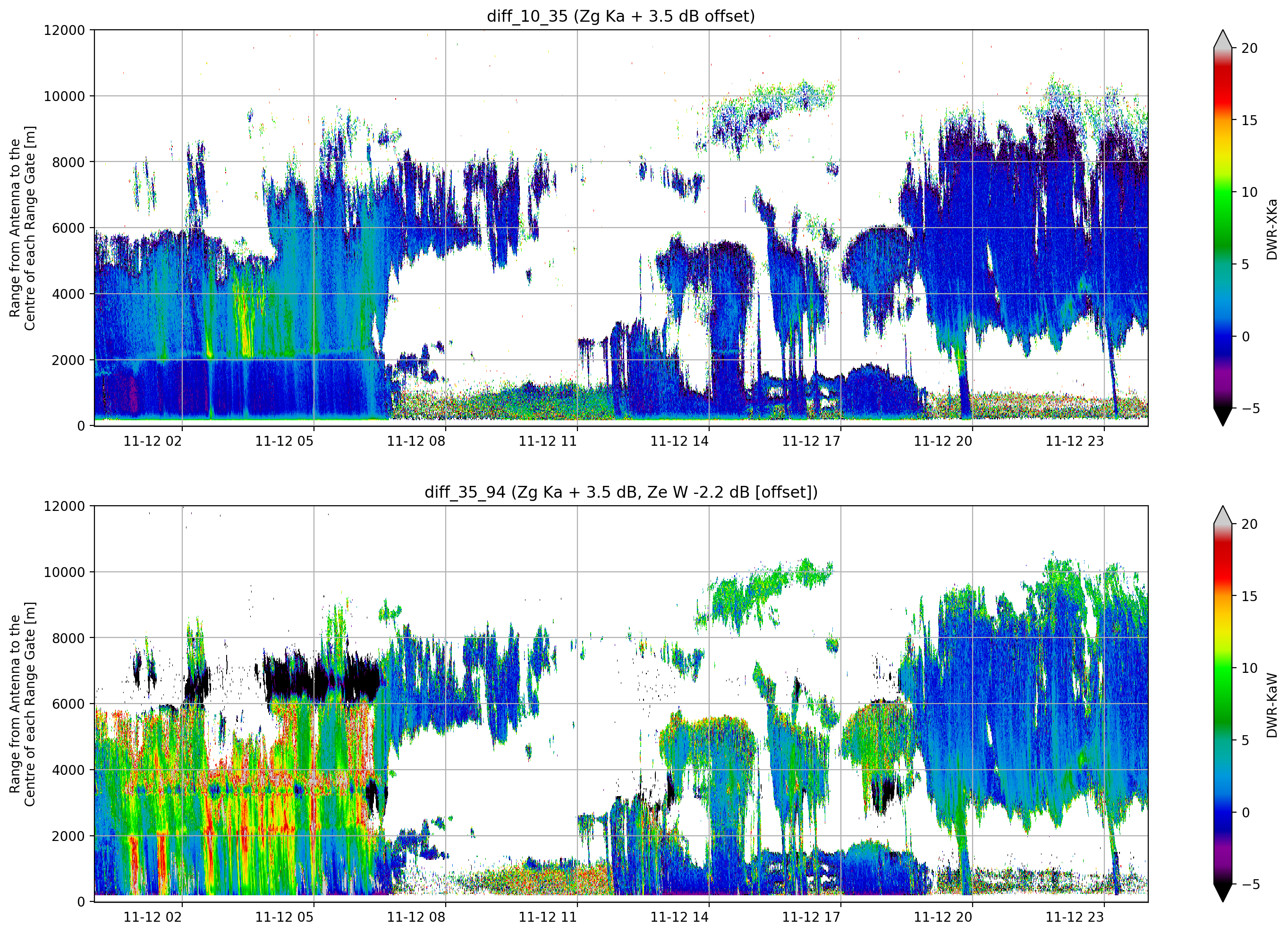Screen dimensions: 1288x934
Task: Click bottom colorbar tick label −5
Action: click(x=1251, y=884)
